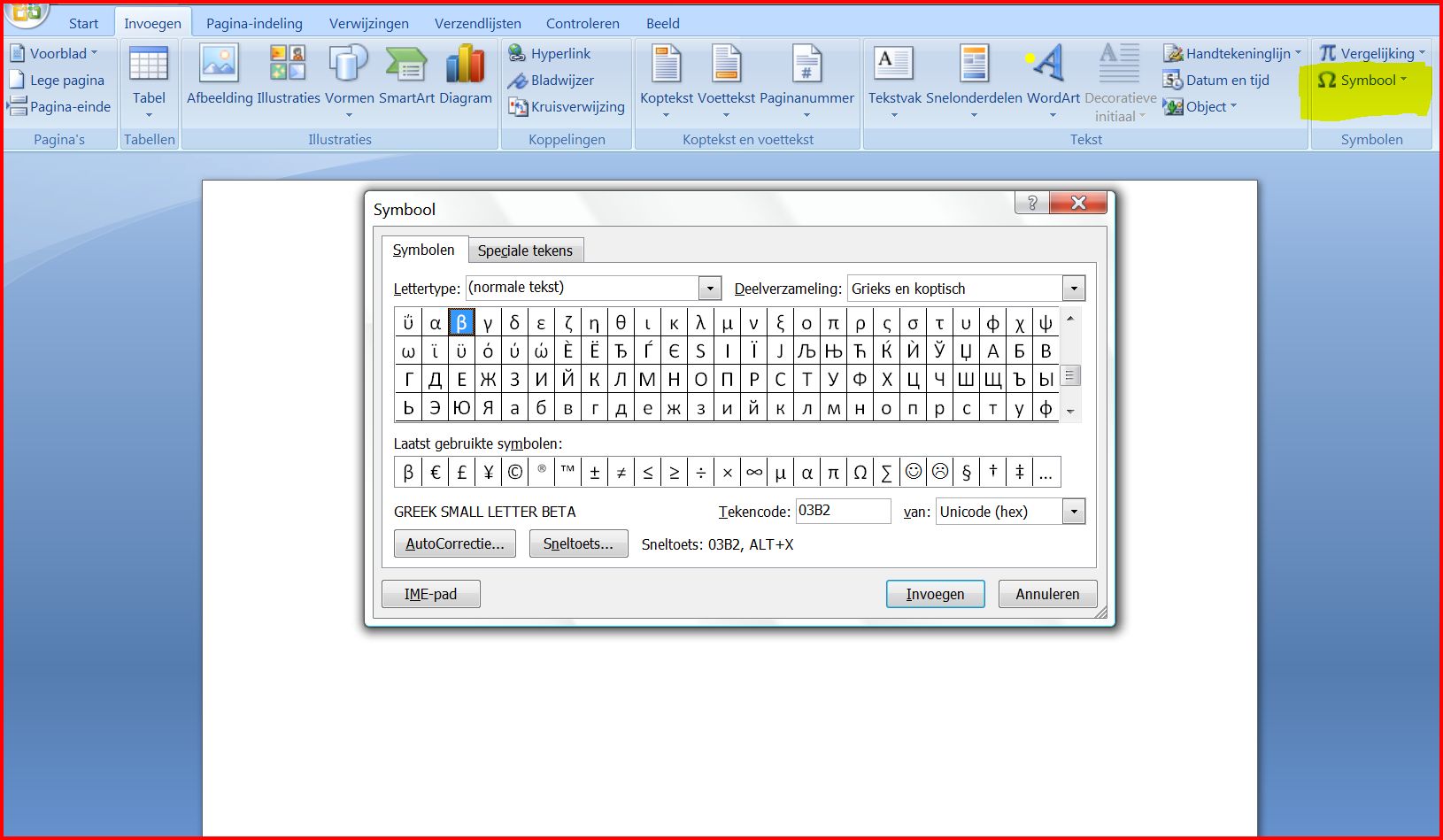This screenshot has height=840, width=1443.
Task: Add a Handtekeninglijn signature line
Action: [x=1232, y=53]
